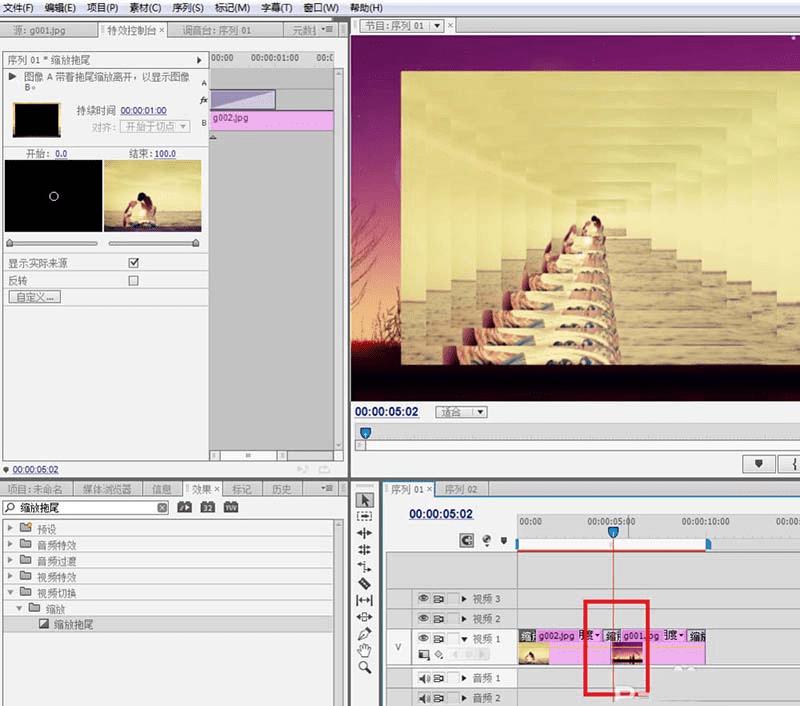
Task: Select the Selection arrow tool
Action: 365,498
